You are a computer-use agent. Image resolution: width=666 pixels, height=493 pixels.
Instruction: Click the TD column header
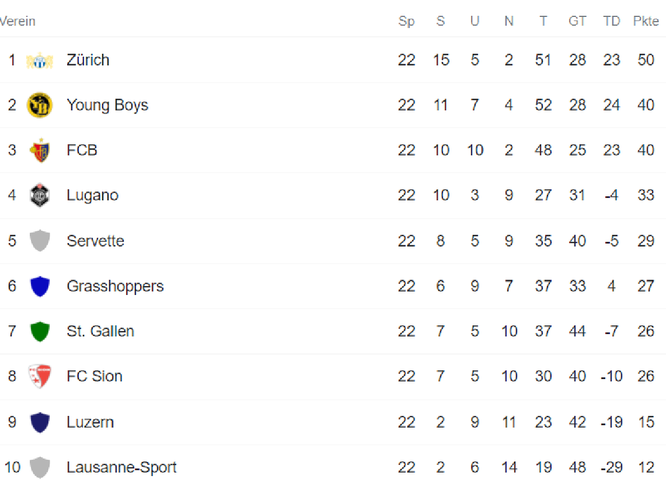pos(612,21)
